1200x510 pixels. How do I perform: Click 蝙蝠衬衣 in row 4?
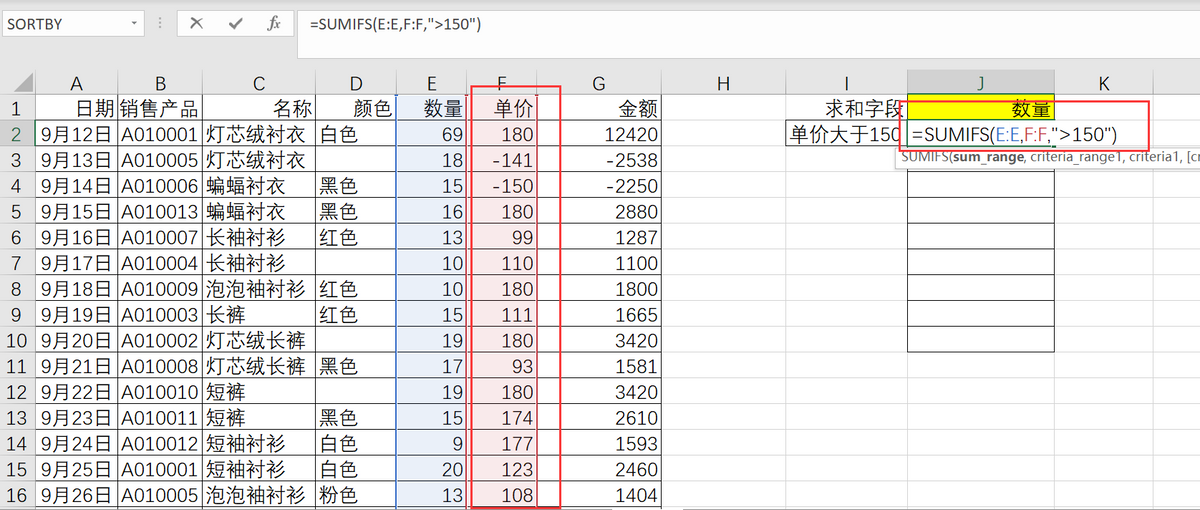tap(259, 186)
